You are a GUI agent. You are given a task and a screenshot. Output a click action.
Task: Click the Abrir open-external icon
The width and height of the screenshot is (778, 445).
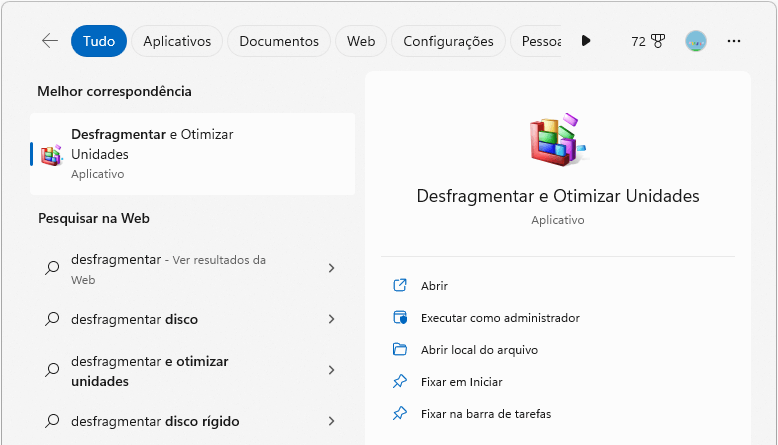(400, 285)
